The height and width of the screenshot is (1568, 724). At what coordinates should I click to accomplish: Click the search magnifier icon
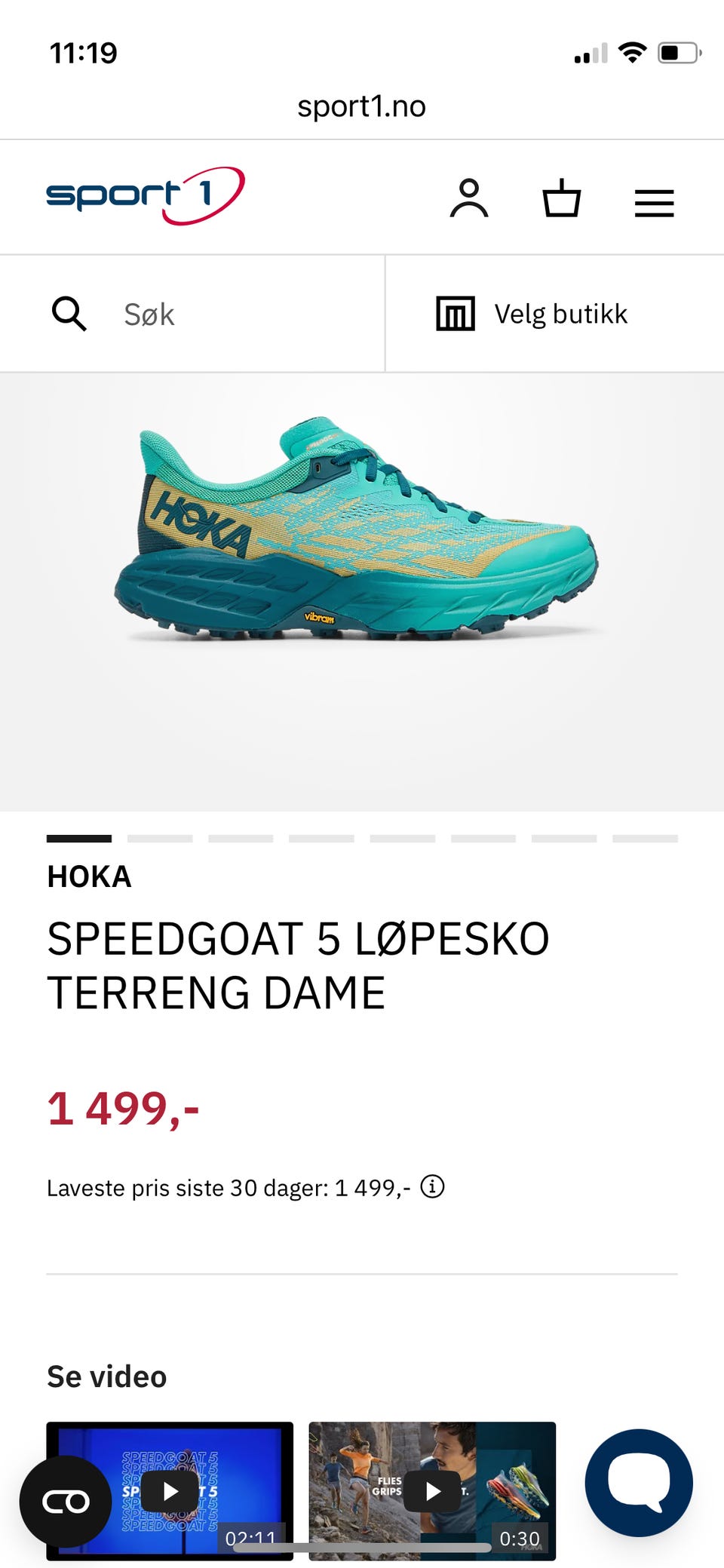click(69, 314)
